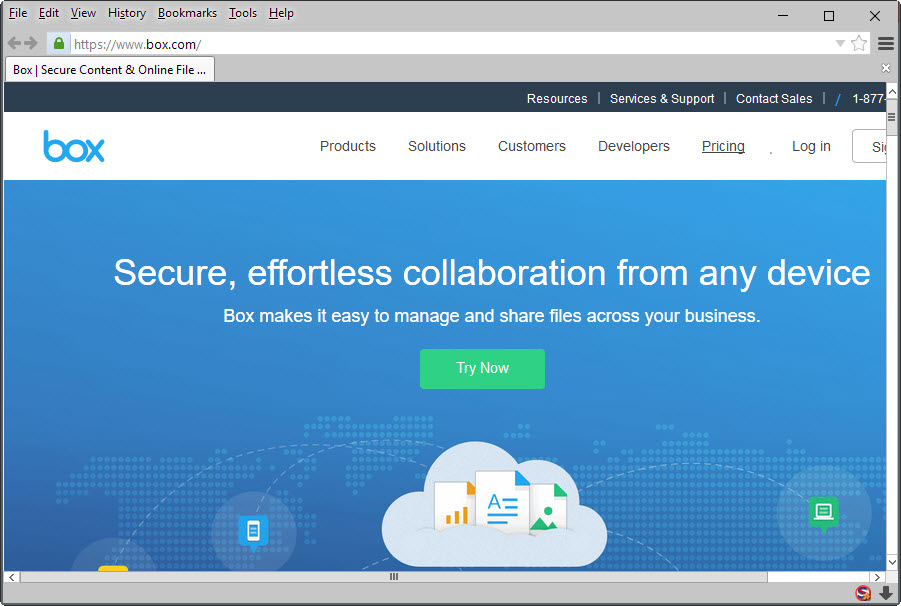Open the Products nav item
This screenshot has height=606, width=901.
[x=348, y=146]
